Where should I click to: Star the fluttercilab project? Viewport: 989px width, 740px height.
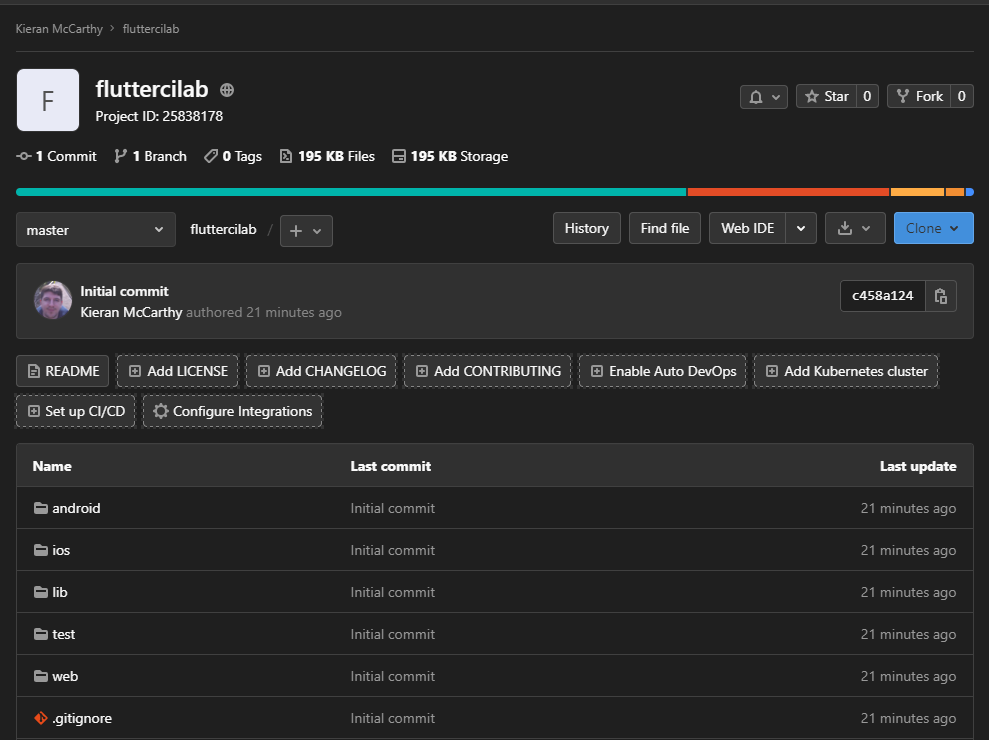(826, 97)
